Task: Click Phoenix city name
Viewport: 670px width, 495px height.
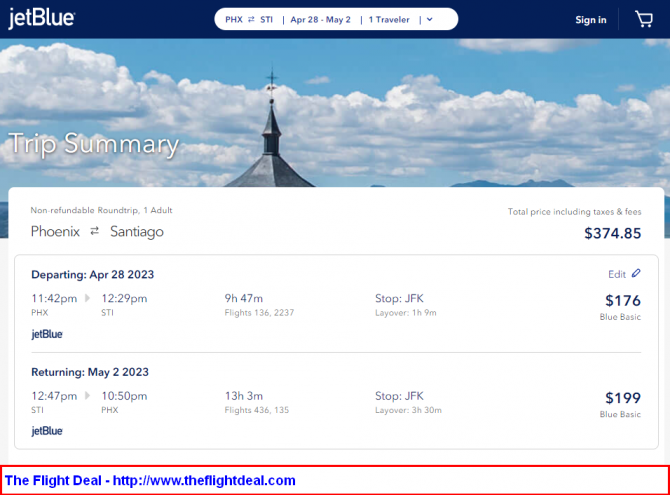Action: [x=55, y=232]
